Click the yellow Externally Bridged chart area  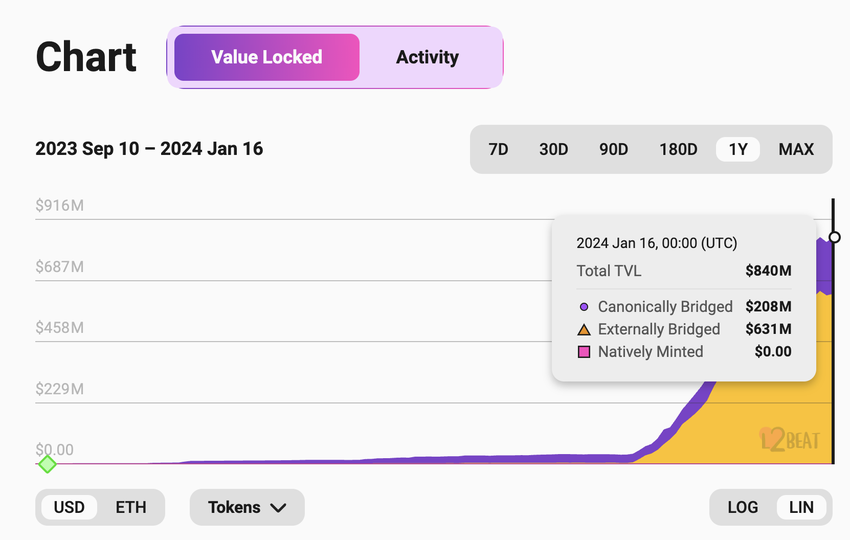coord(770,420)
